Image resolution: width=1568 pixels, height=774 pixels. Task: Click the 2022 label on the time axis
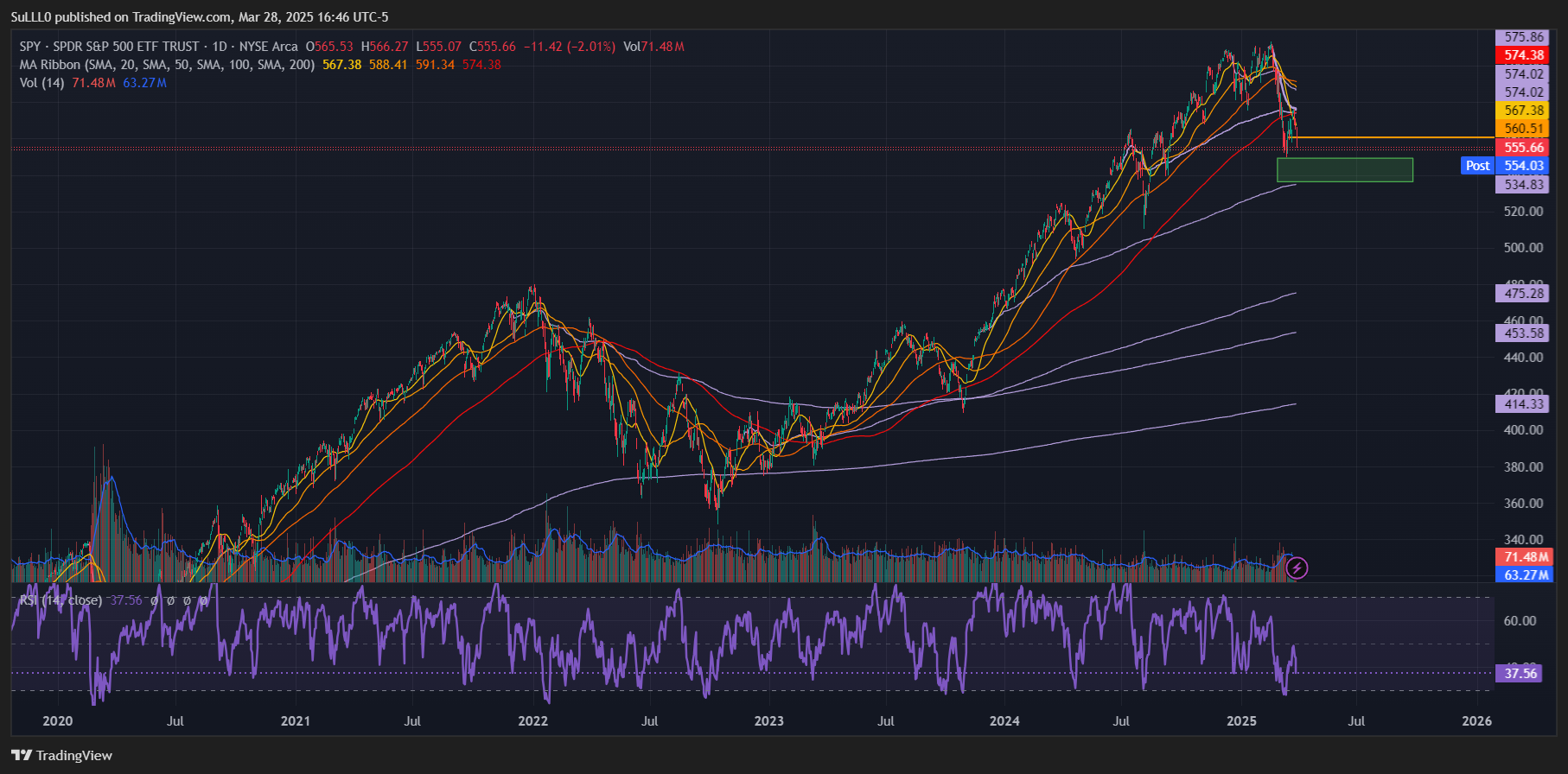[x=532, y=720]
